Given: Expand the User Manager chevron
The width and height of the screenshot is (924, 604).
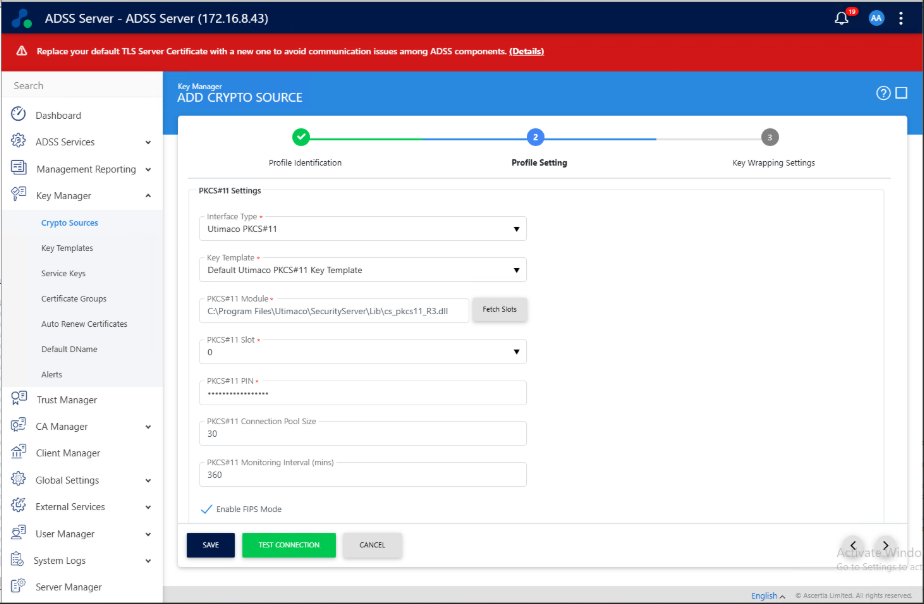Looking at the screenshot, I should 148,534.
